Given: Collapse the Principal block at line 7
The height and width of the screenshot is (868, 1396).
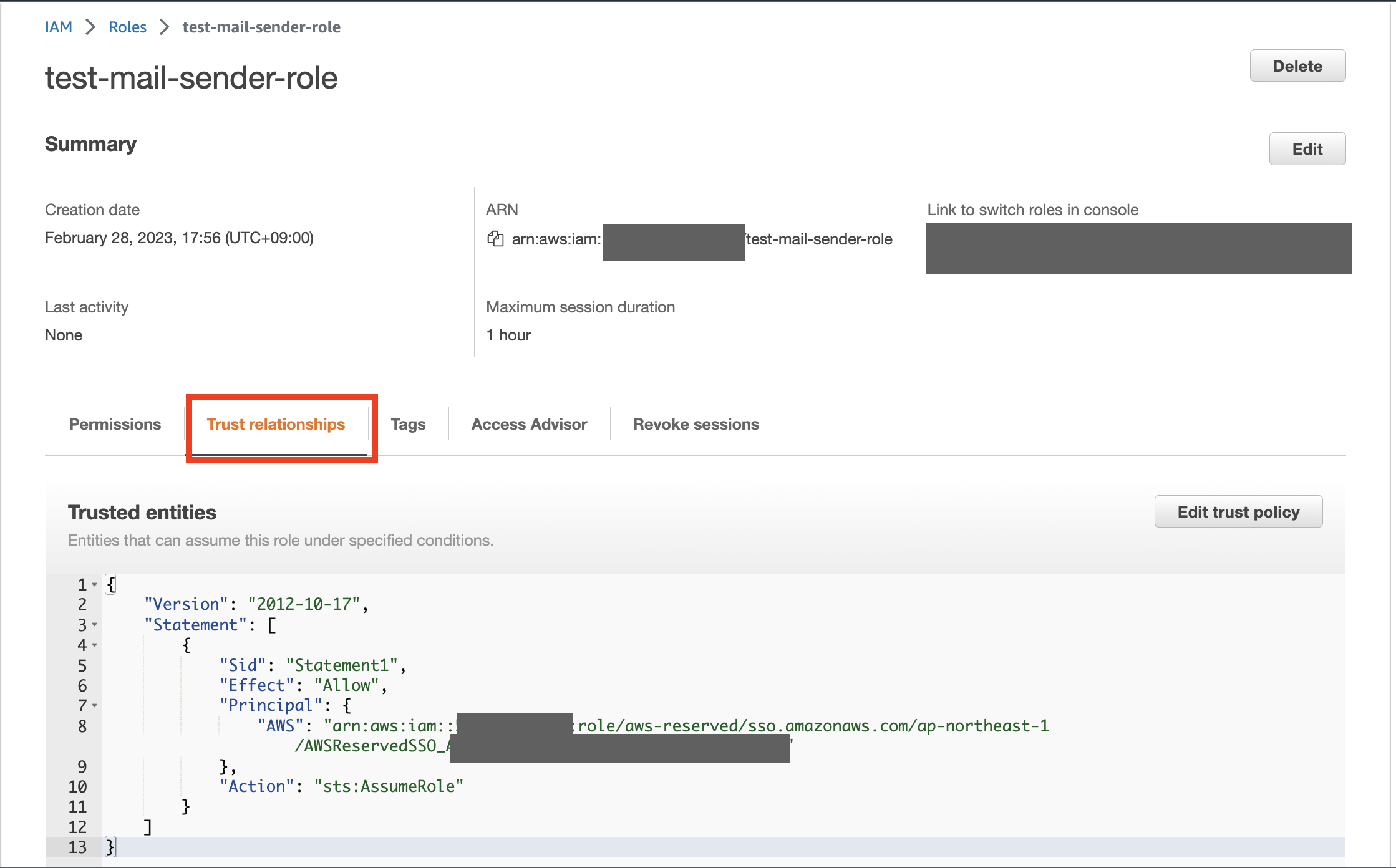Looking at the screenshot, I should (x=95, y=706).
